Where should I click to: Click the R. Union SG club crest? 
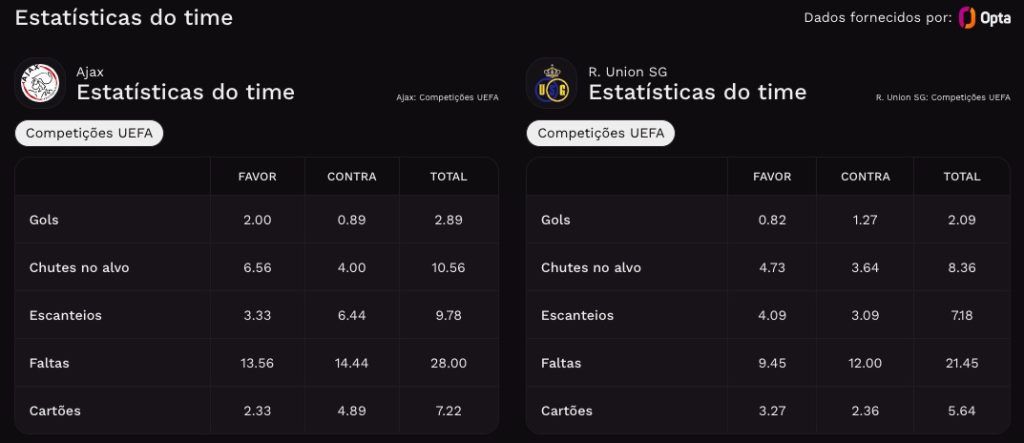pos(552,83)
